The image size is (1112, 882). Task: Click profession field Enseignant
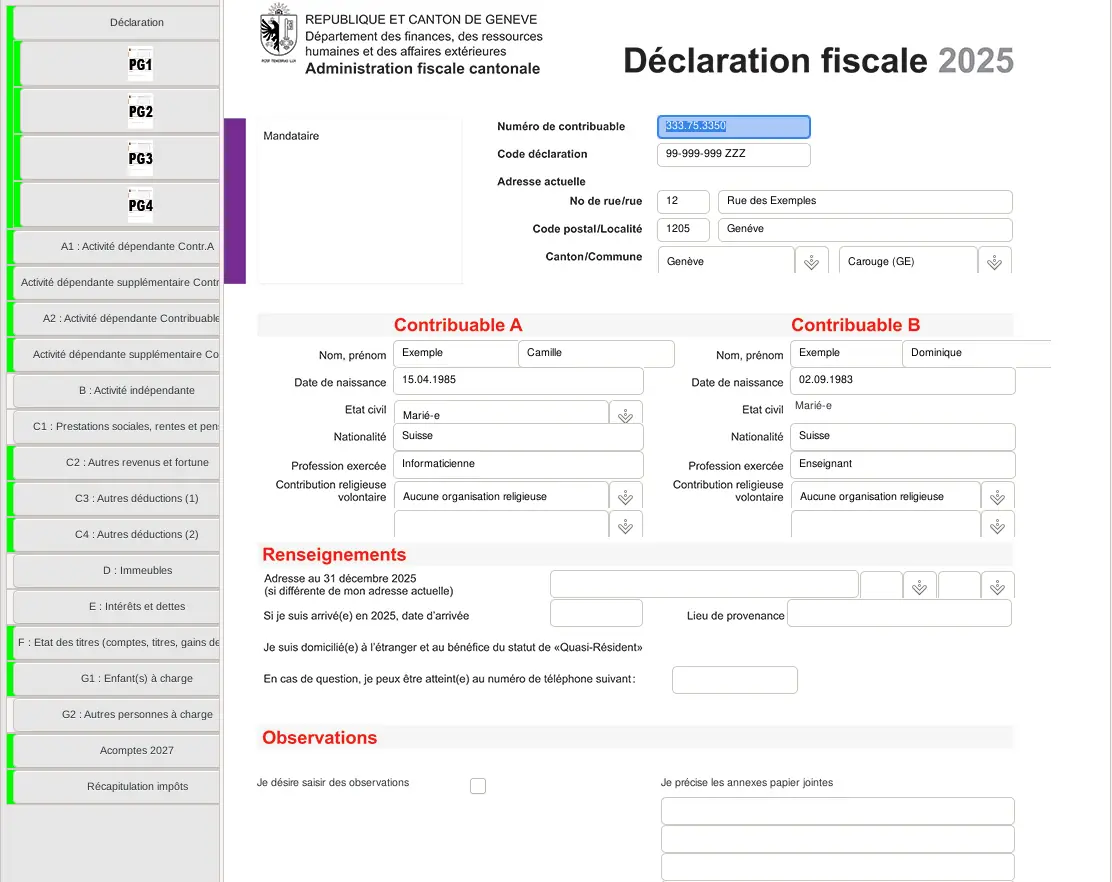903,464
